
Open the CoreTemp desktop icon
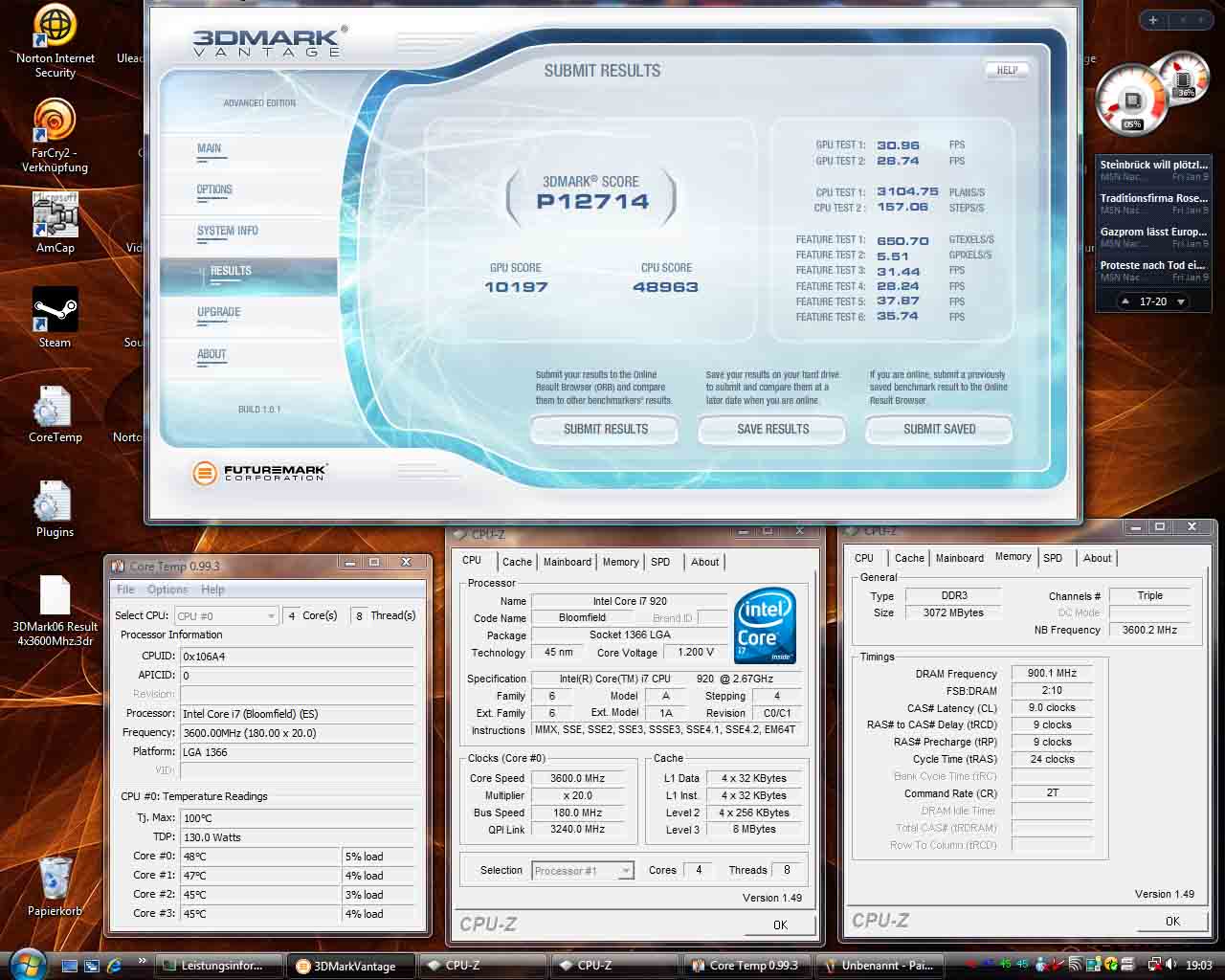point(55,413)
